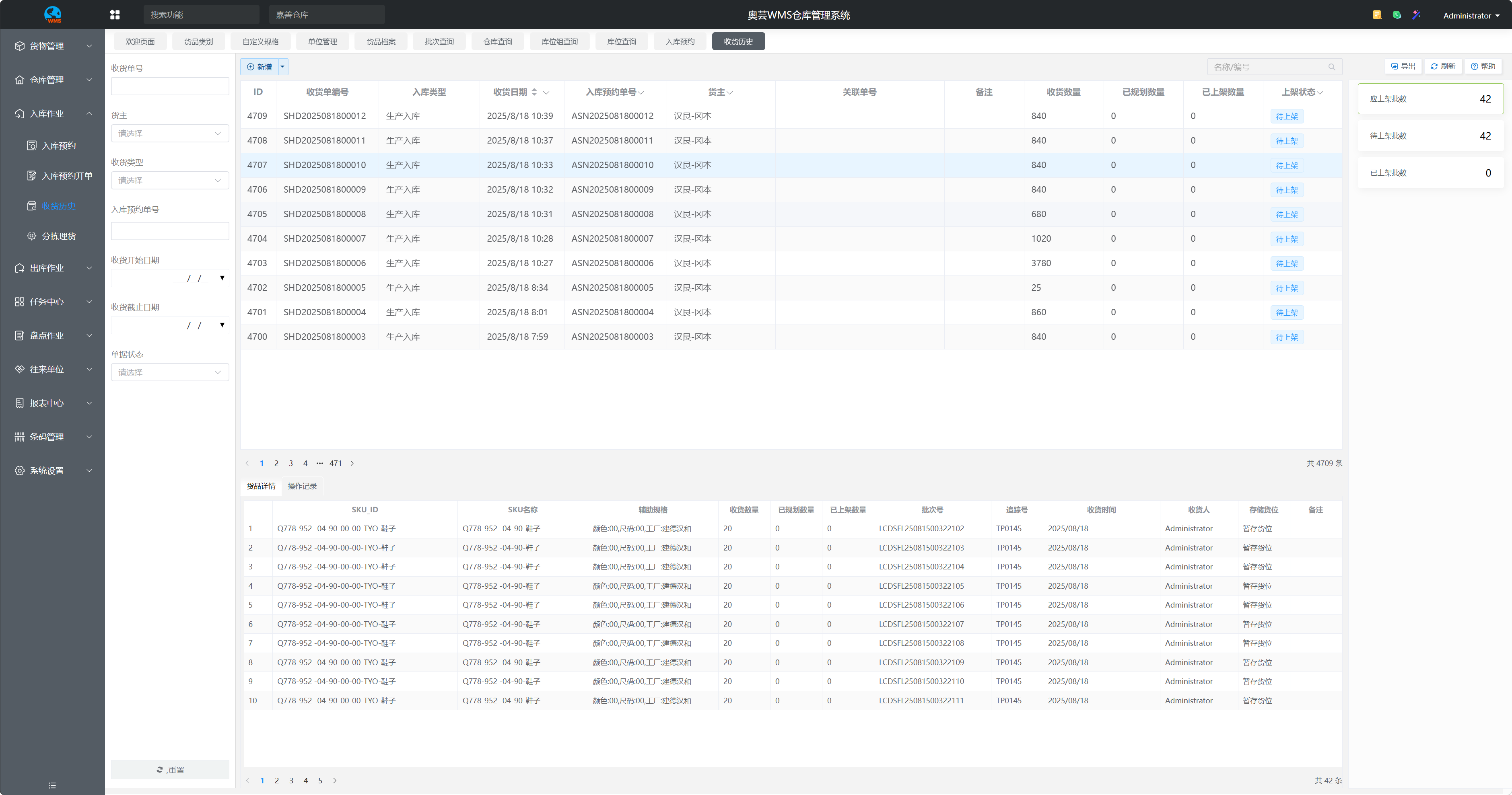Open the 货主 请选择 dropdown filter
1512x795 pixels.
[170, 134]
